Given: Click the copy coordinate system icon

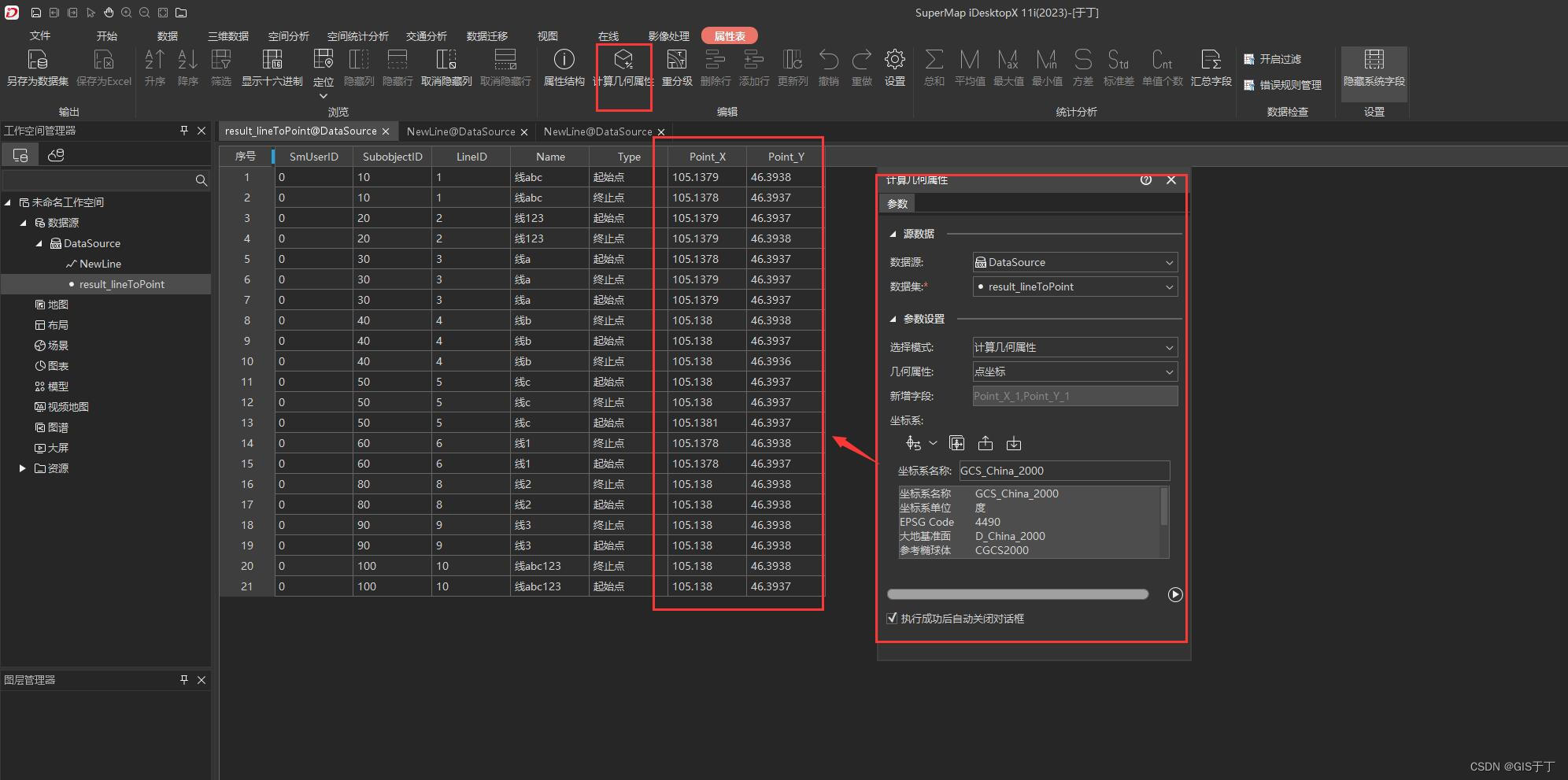Looking at the screenshot, I should (956, 443).
